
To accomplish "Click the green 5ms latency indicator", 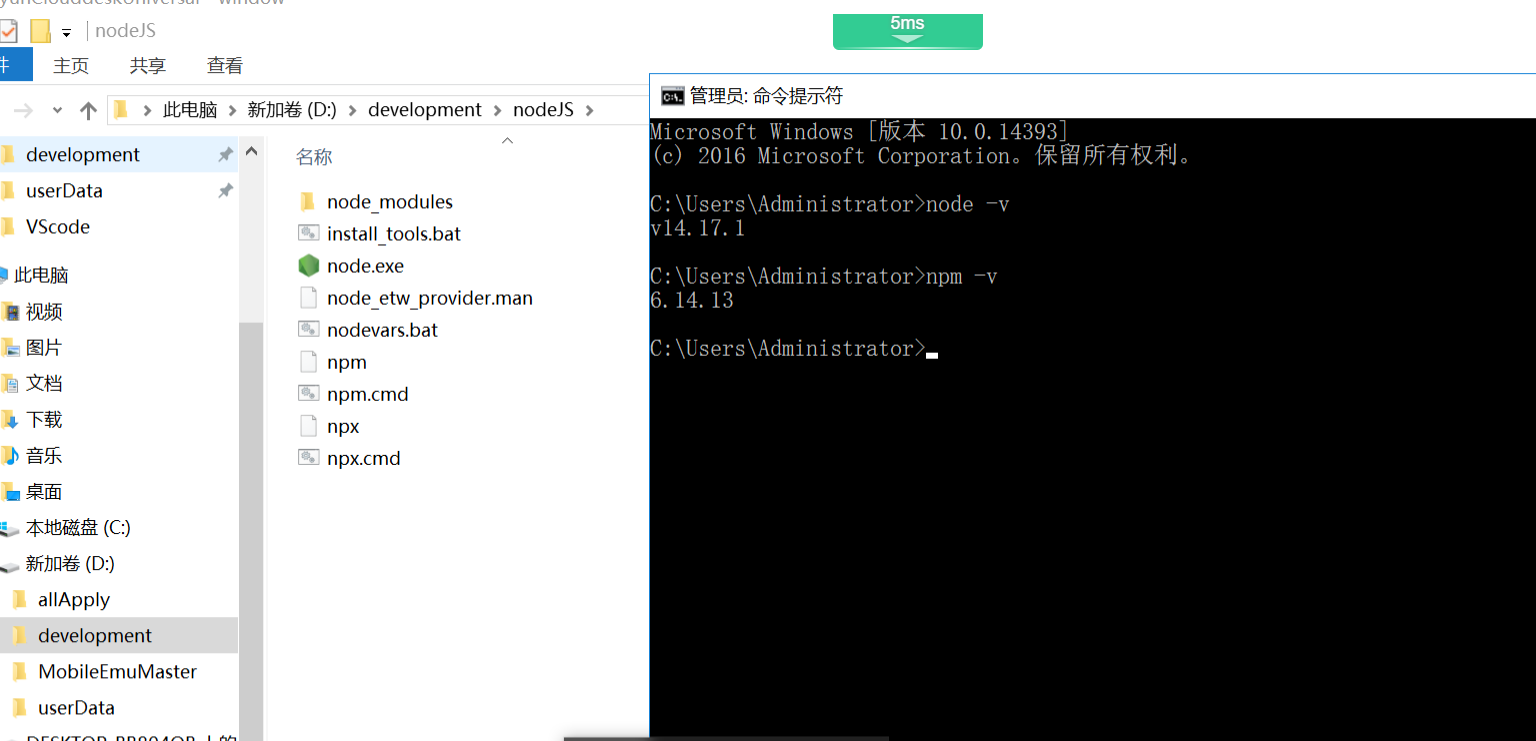I will pos(907,31).
